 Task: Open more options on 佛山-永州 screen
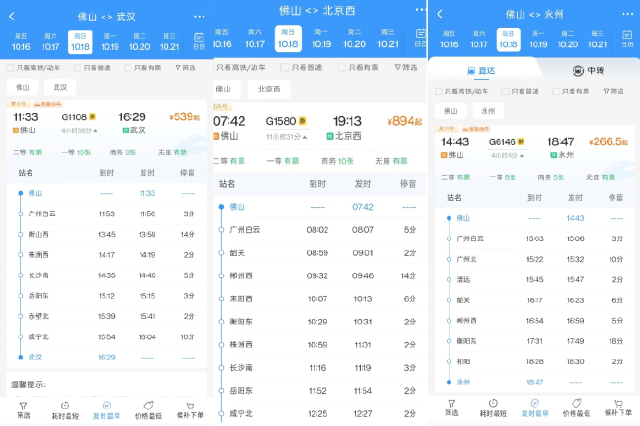click(x=627, y=14)
